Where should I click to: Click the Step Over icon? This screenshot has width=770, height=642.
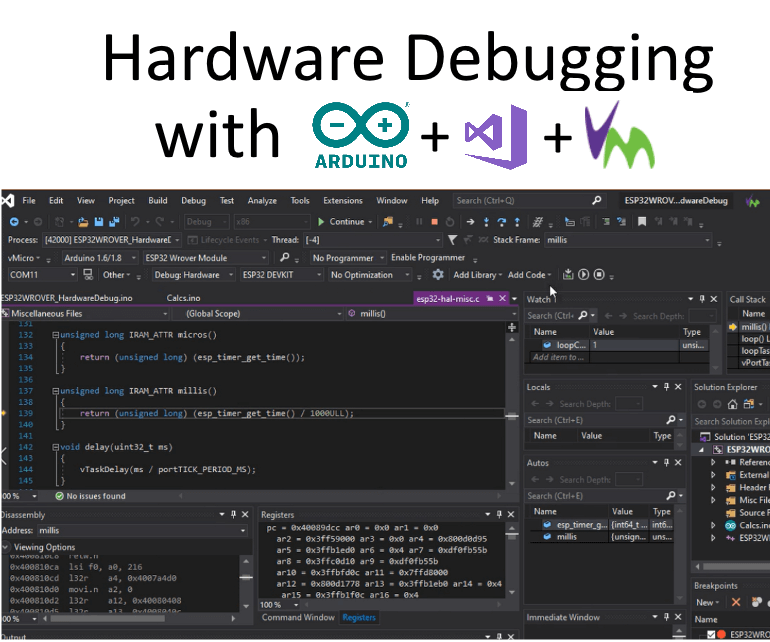point(501,222)
